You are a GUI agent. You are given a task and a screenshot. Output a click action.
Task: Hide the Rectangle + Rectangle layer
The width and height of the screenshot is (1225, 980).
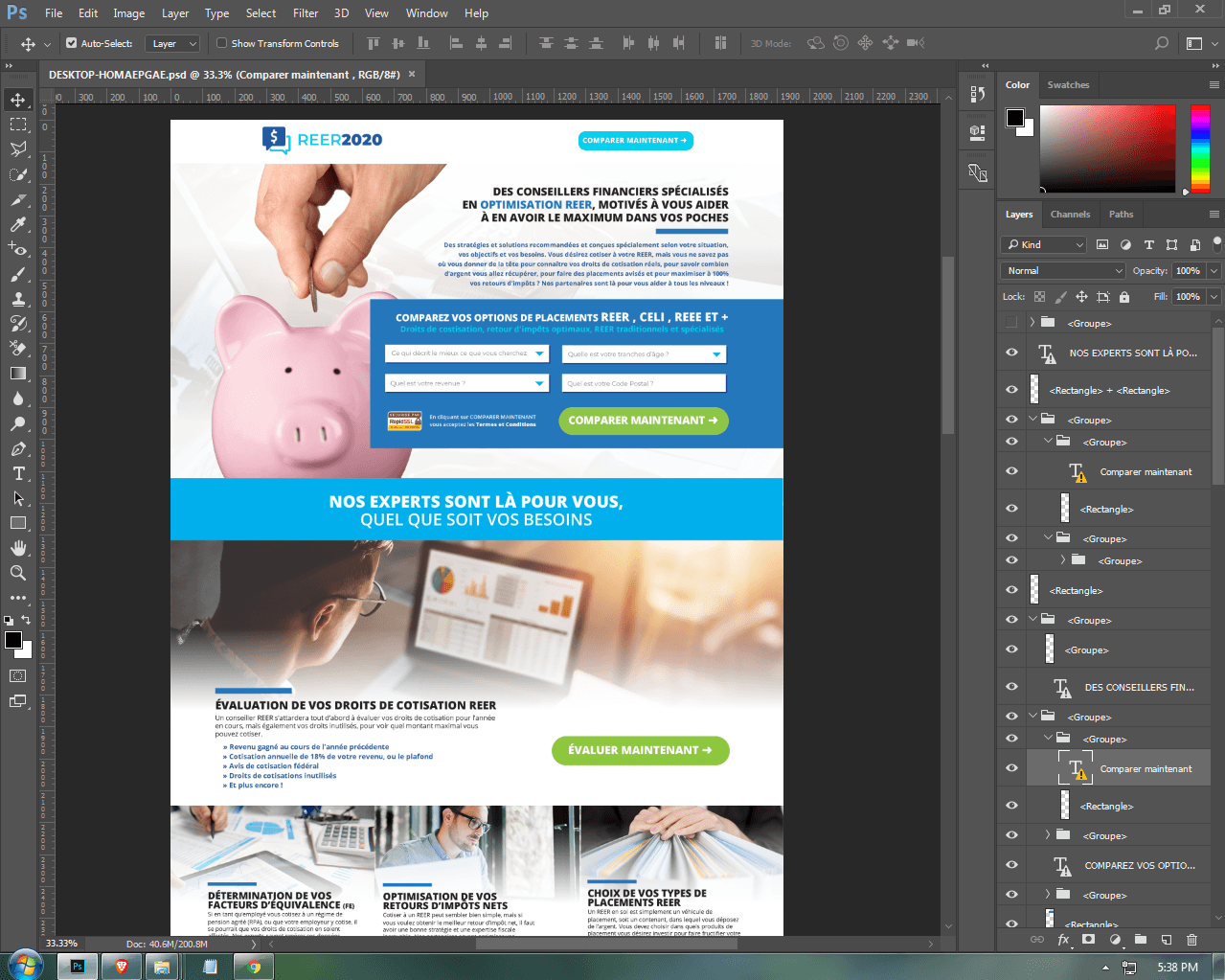1011,390
